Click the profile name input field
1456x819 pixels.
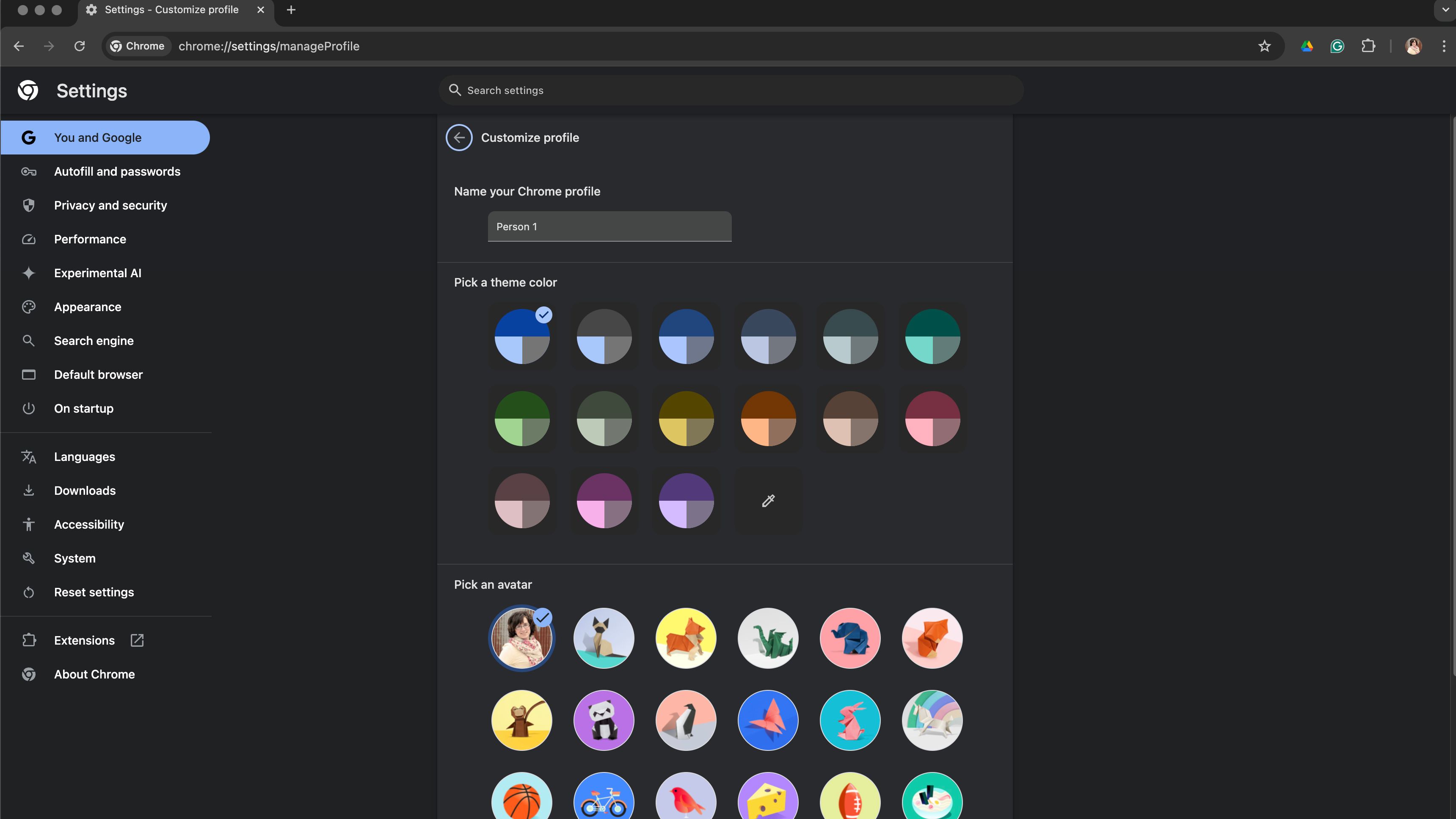click(x=610, y=226)
